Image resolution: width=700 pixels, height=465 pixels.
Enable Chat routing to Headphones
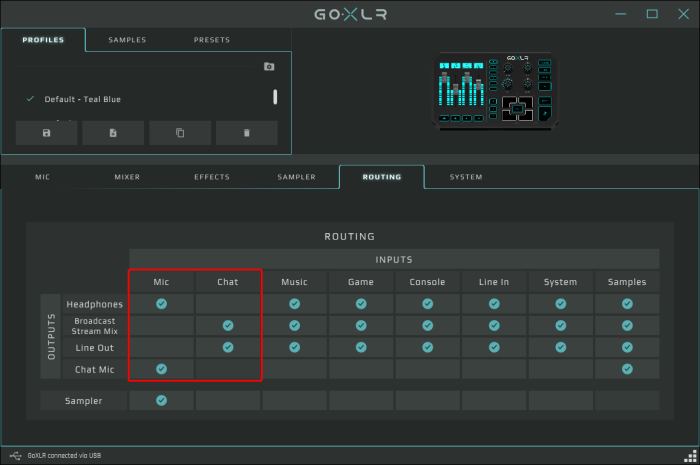228,303
